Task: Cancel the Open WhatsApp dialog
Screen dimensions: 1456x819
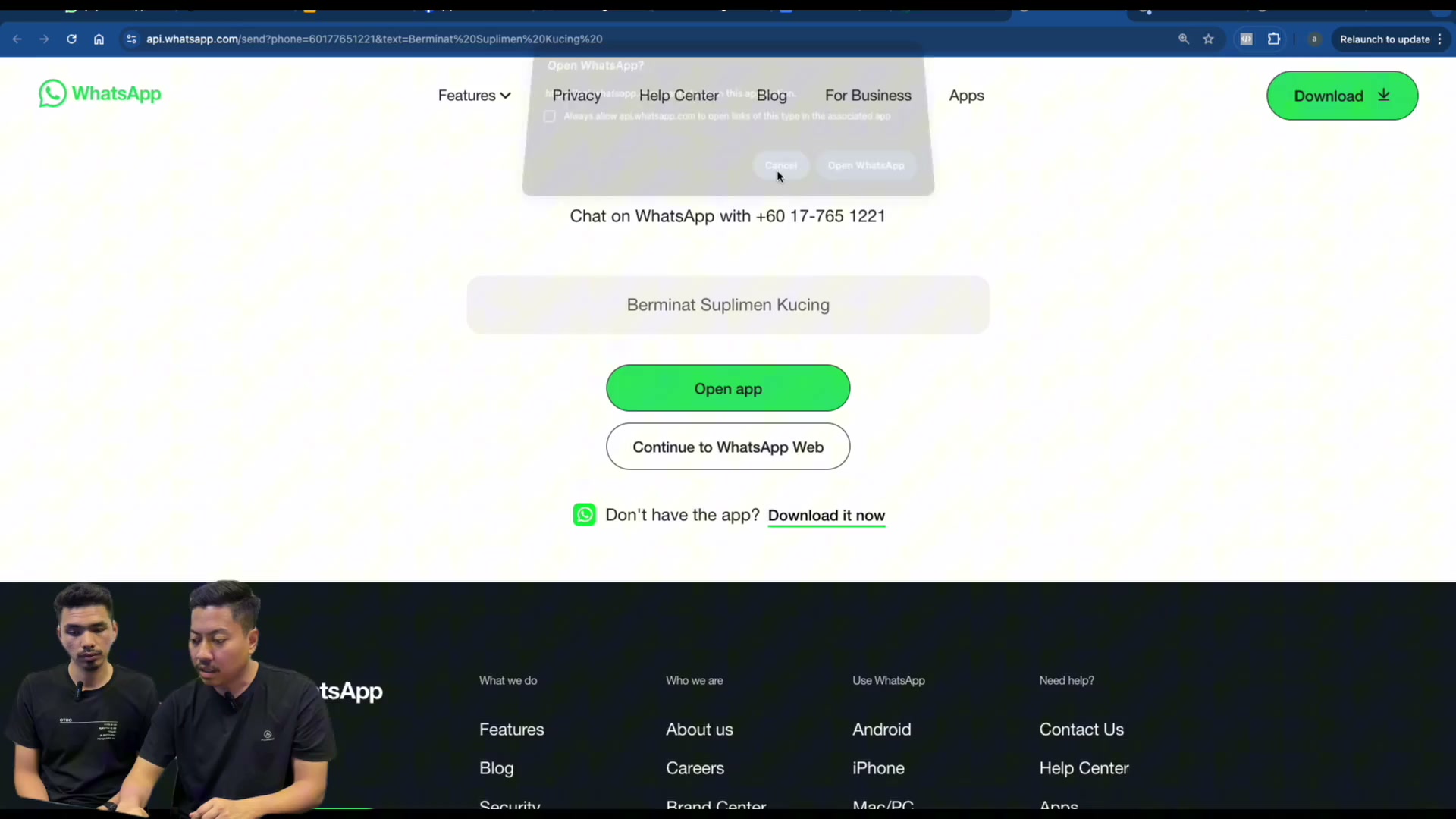Action: click(x=781, y=165)
